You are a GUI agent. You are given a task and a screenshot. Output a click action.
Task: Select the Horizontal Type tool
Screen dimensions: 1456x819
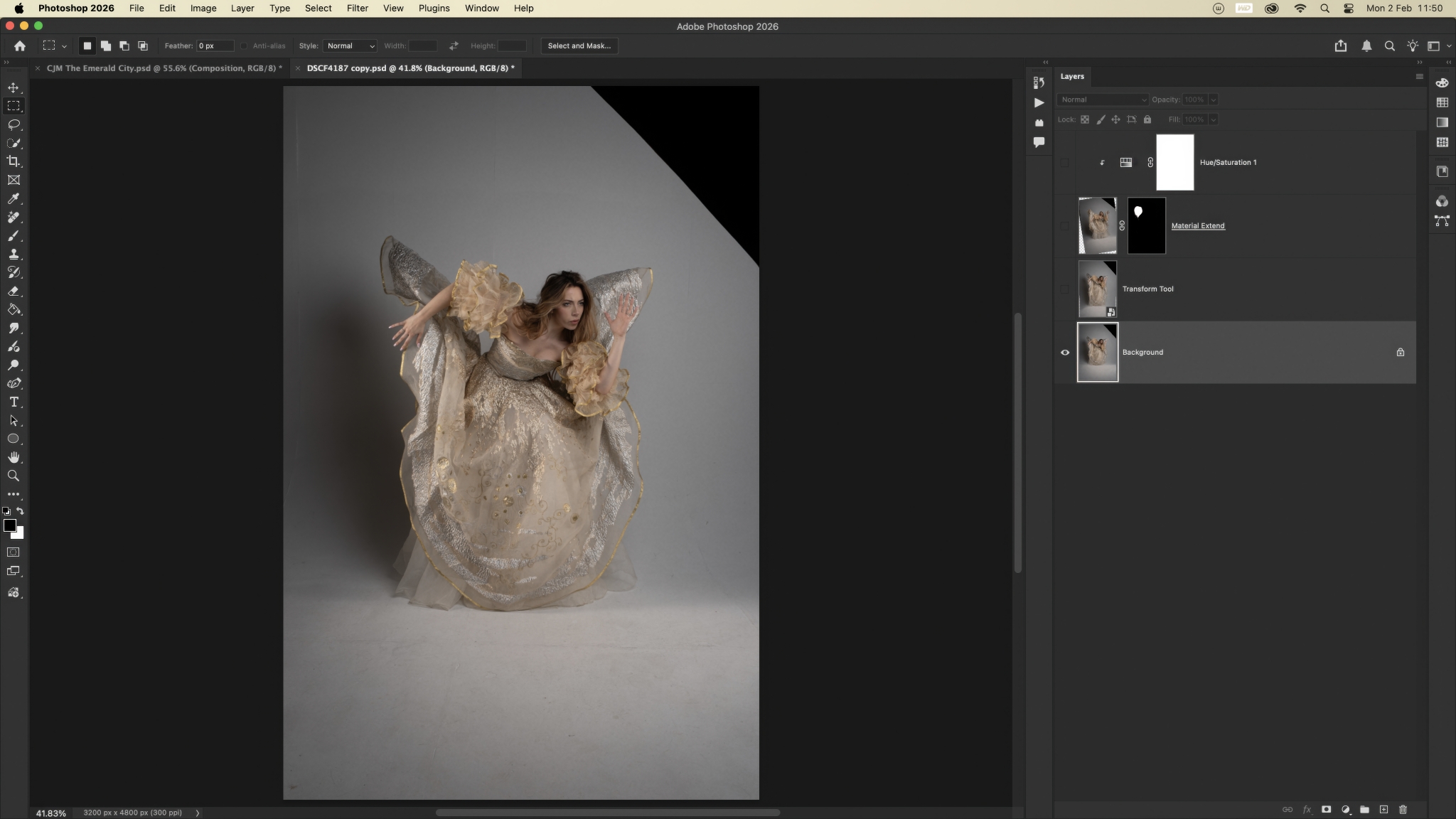pos(14,402)
